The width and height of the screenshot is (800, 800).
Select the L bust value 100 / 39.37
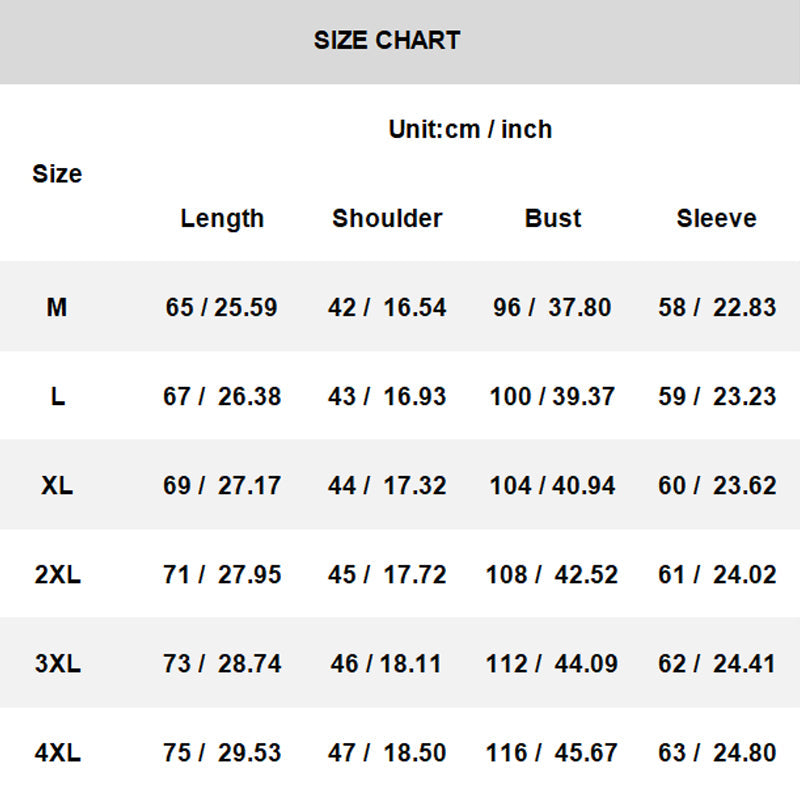pos(552,396)
